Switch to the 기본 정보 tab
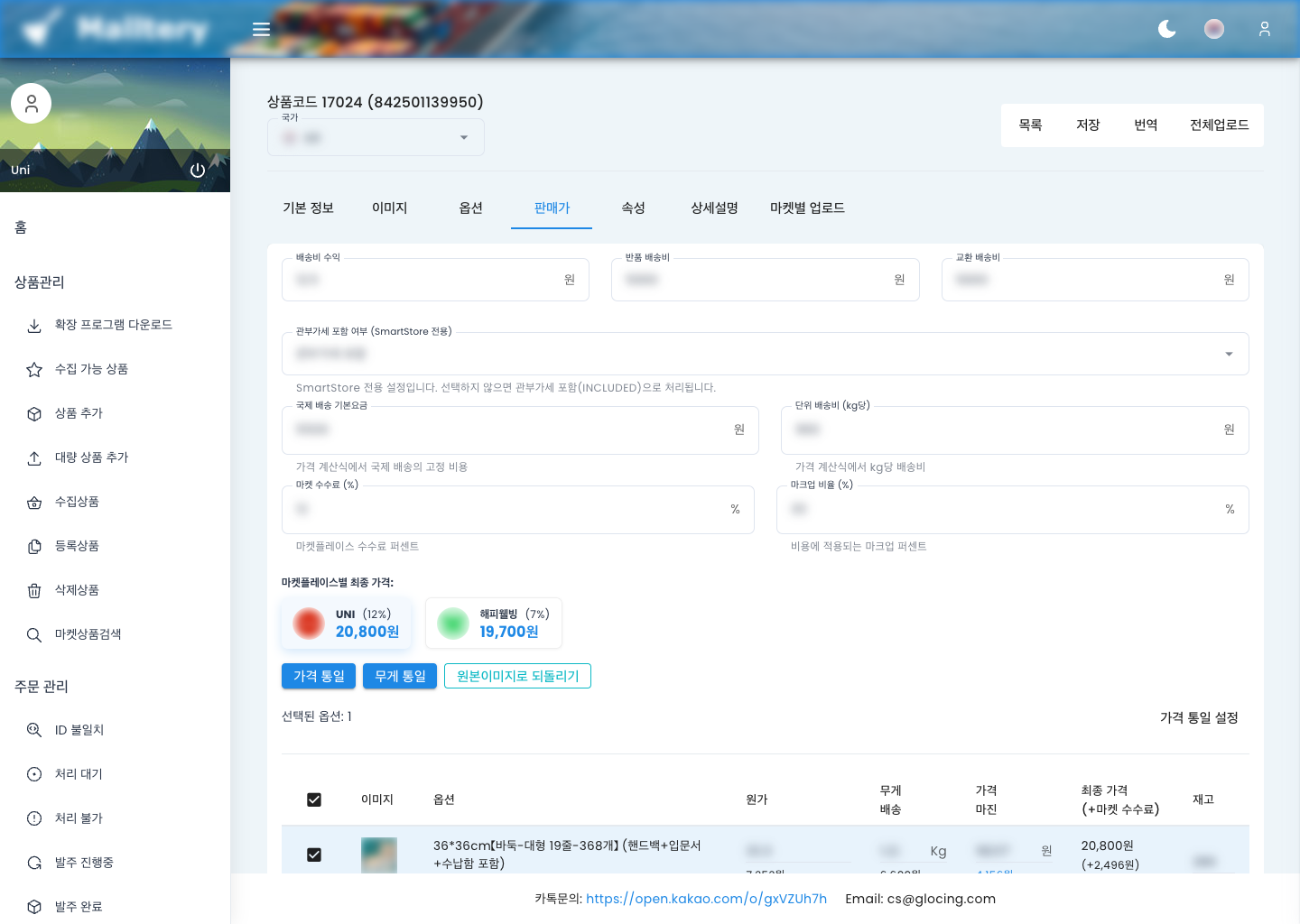Viewport: 1300px width, 924px height. click(x=309, y=208)
